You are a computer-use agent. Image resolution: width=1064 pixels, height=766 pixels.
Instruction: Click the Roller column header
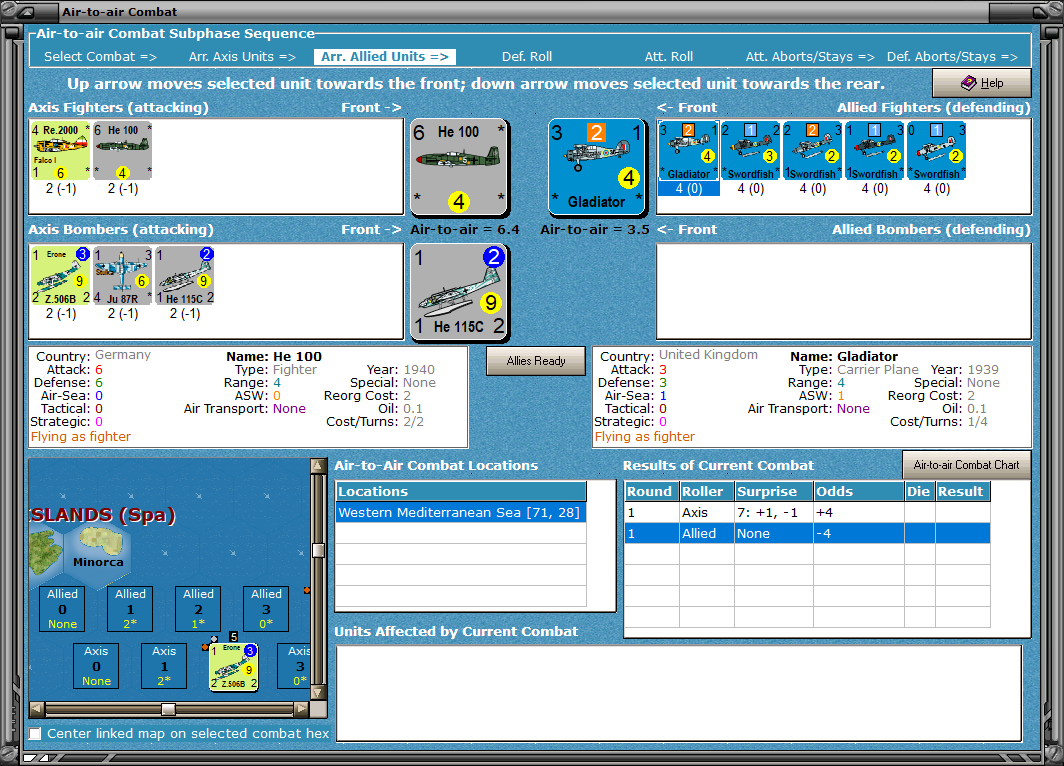pos(706,492)
